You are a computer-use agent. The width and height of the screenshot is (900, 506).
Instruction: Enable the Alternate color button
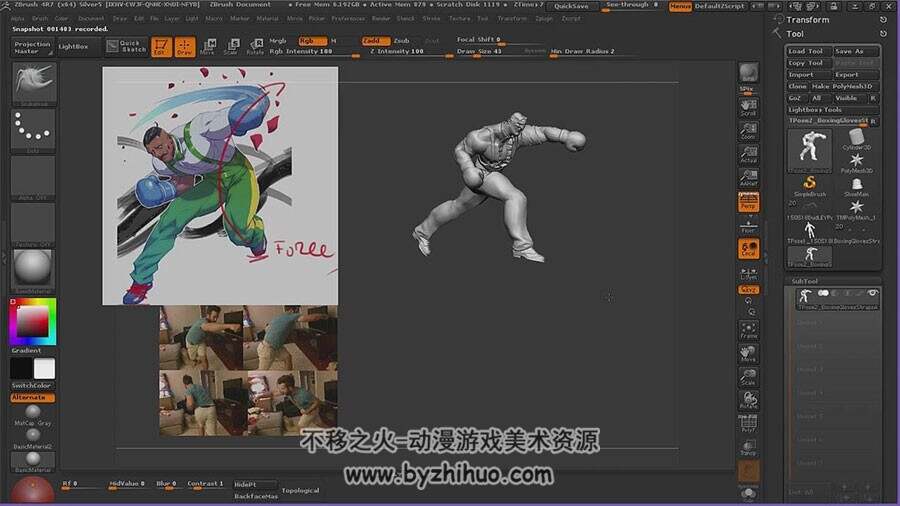pyautogui.click(x=33, y=397)
